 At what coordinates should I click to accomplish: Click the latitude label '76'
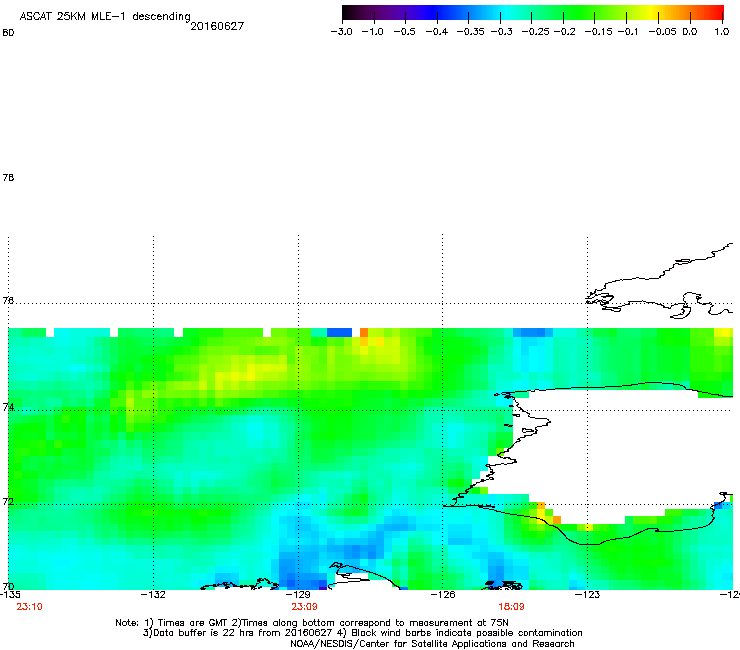point(8,300)
